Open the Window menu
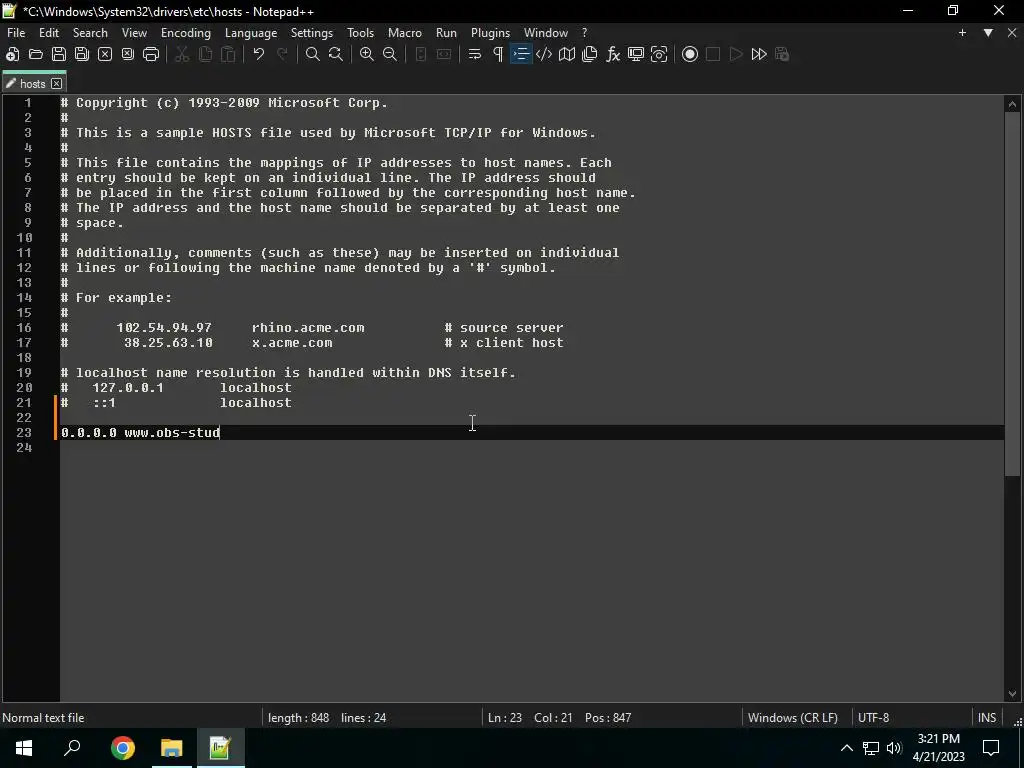1024x768 pixels. click(545, 33)
